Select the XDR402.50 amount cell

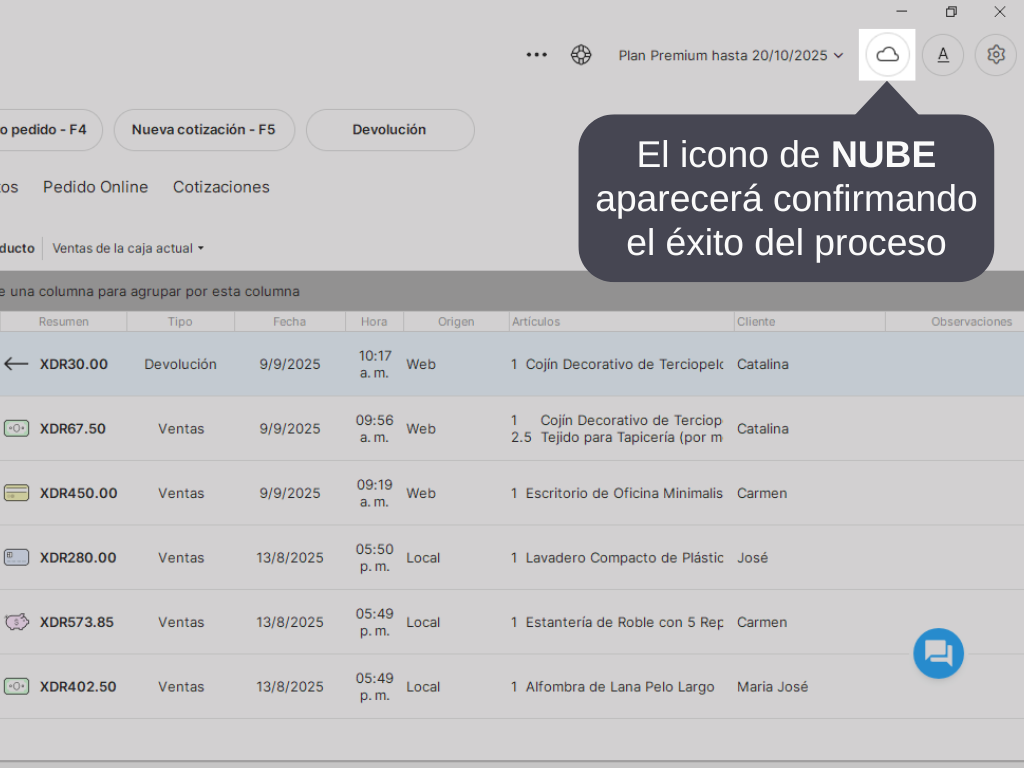[x=78, y=687]
